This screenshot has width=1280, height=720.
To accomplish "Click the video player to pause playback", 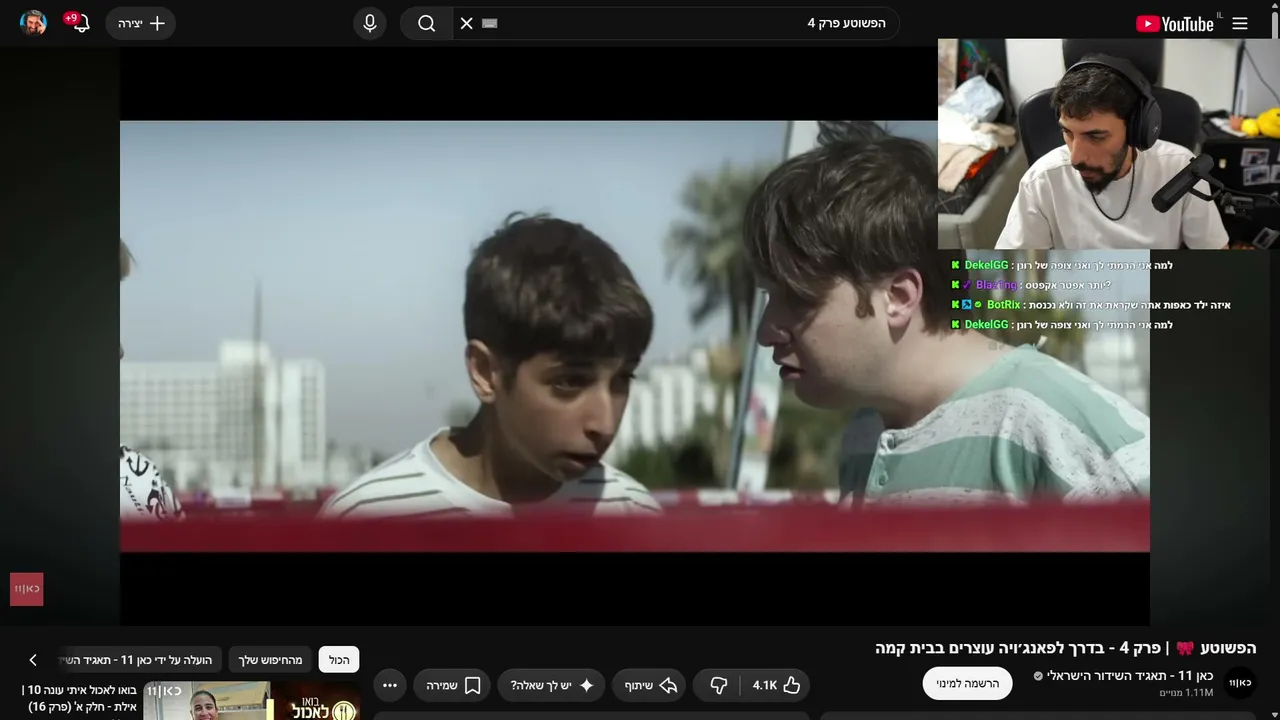I will (635, 336).
